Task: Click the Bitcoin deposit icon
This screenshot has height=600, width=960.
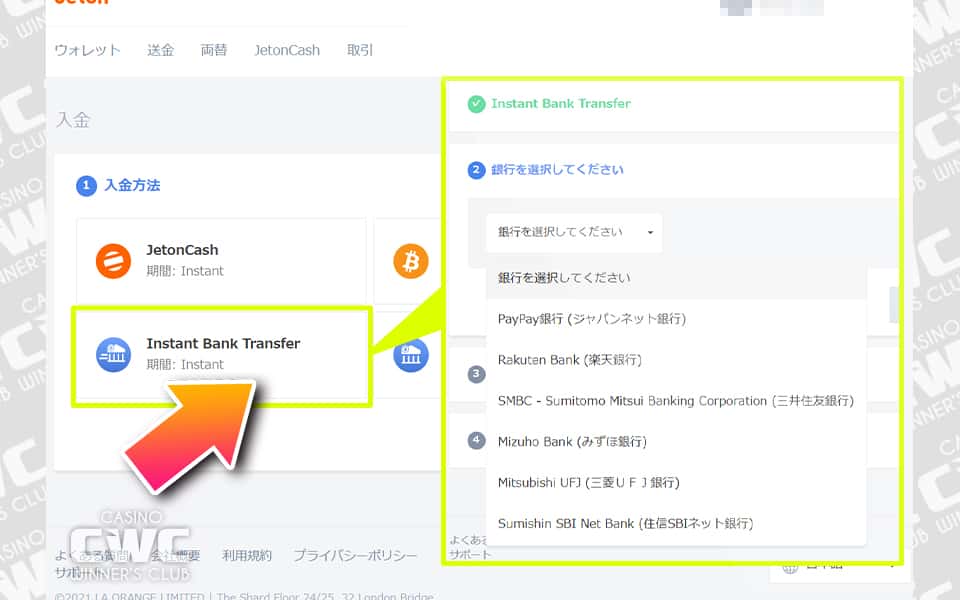Action: pos(411,261)
